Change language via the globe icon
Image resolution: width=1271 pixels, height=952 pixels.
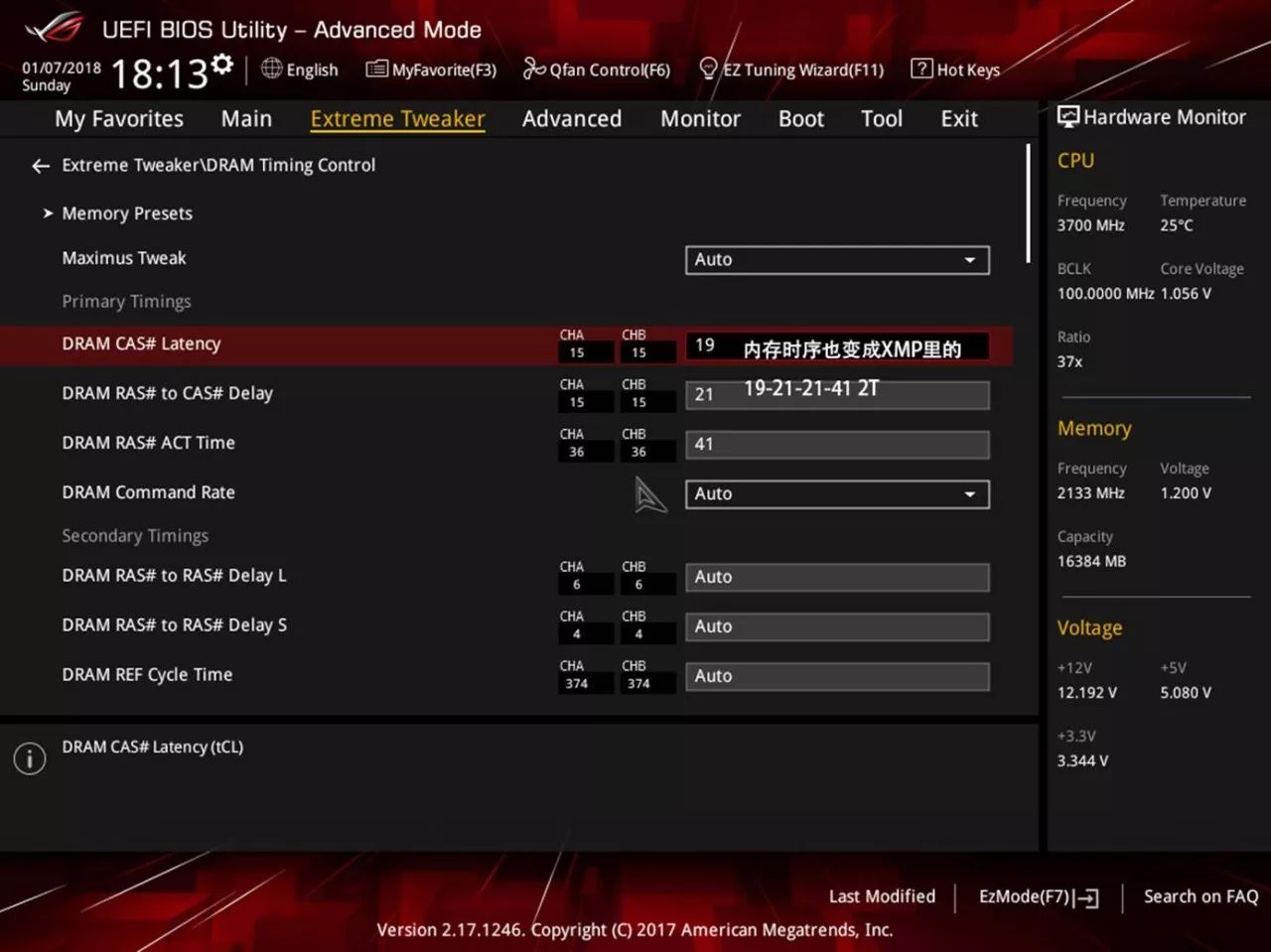coord(271,68)
